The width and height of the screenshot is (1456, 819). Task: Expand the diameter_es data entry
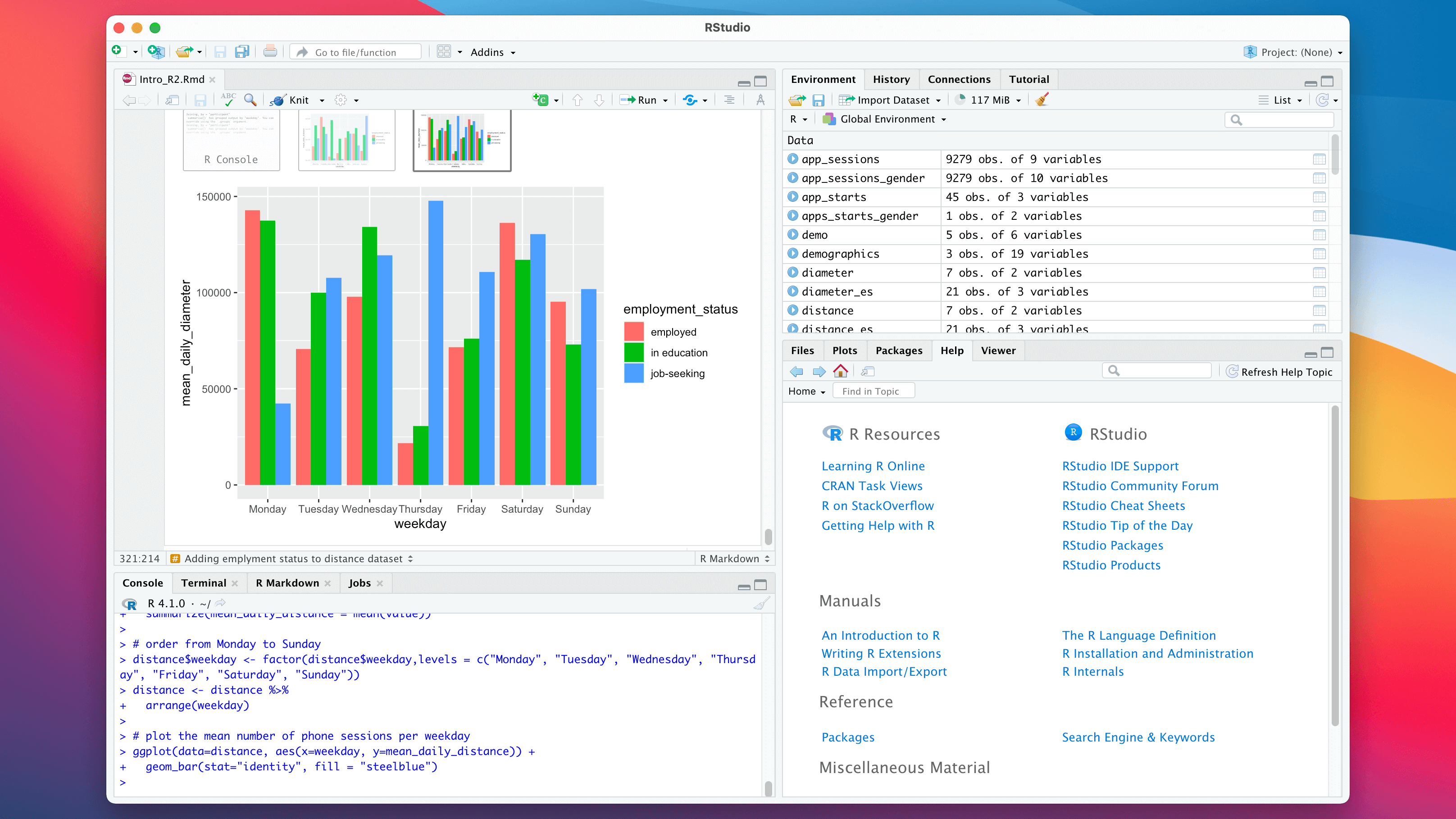[793, 291]
